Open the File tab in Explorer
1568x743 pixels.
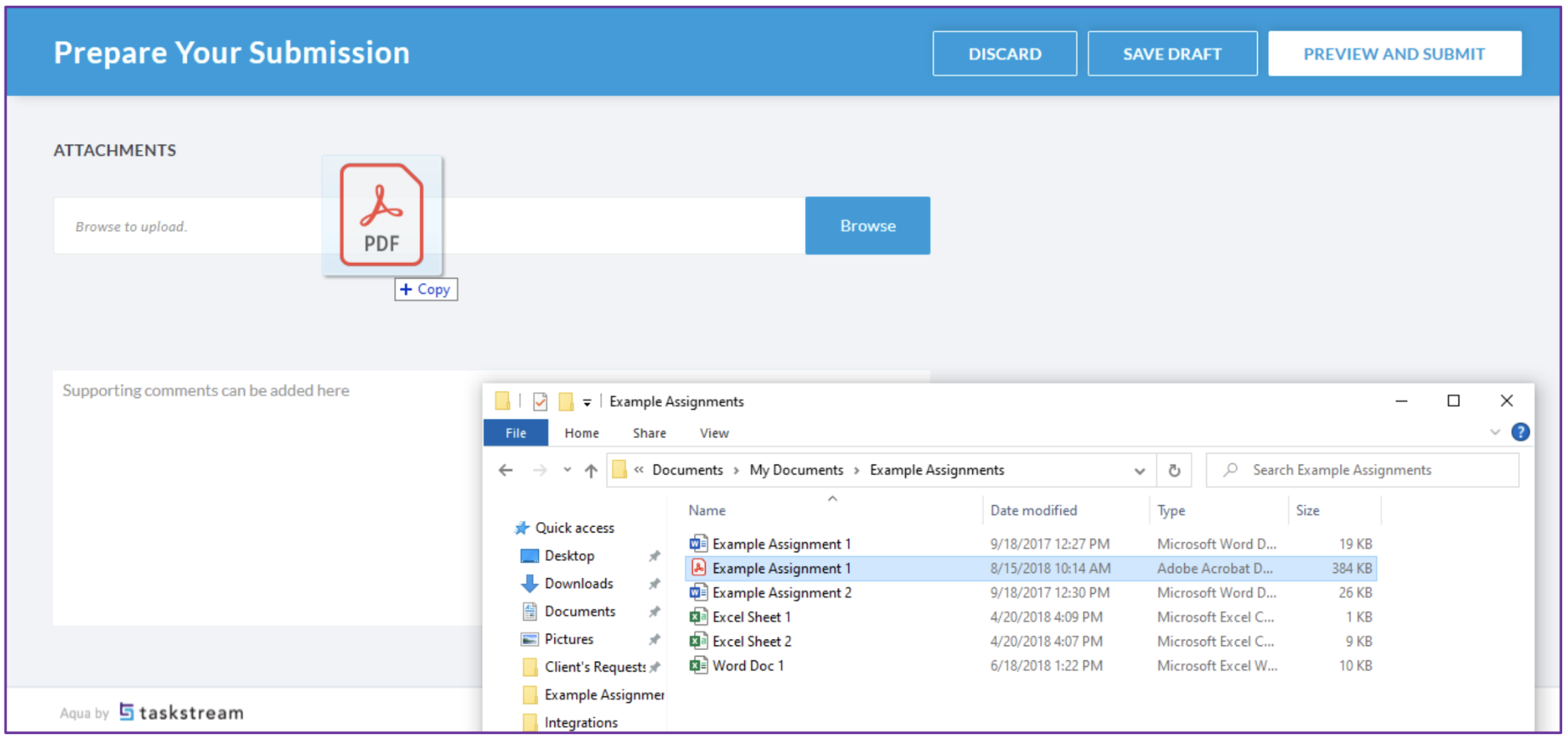tap(515, 433)
